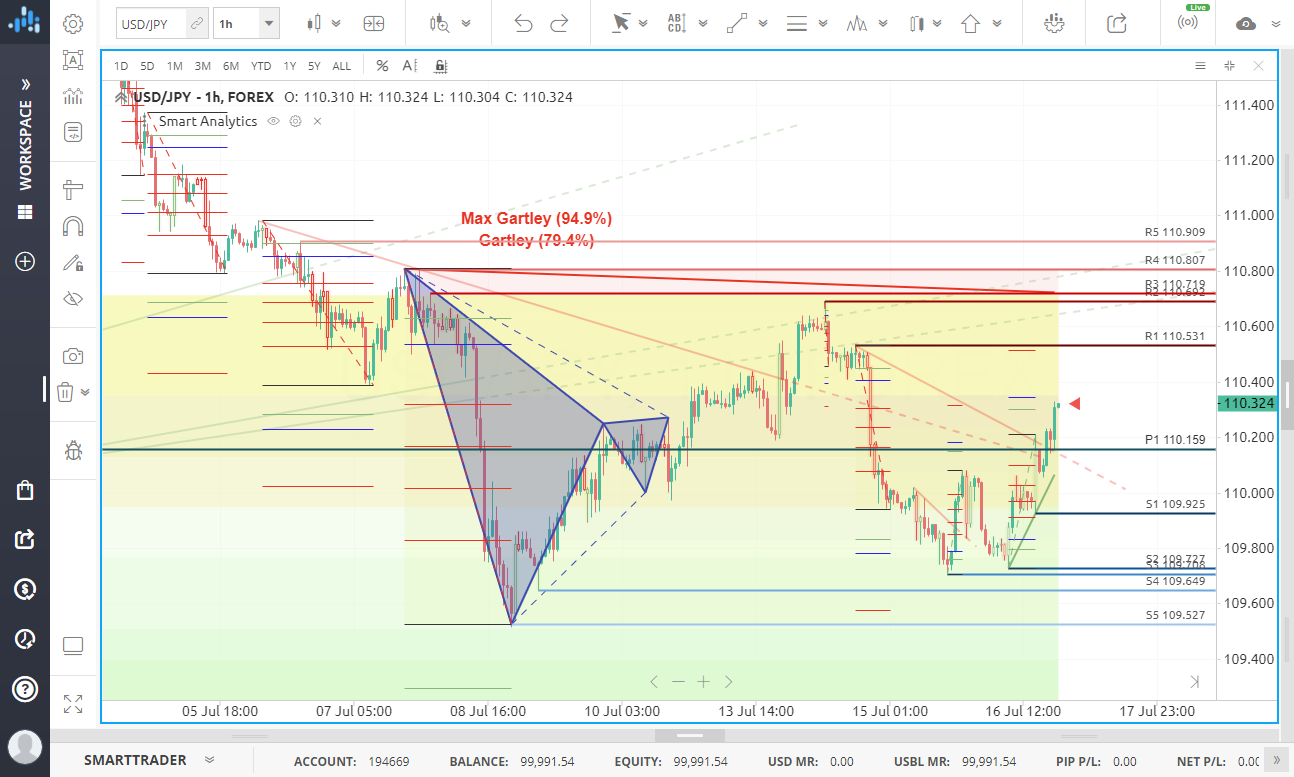Select the 1M time range
The height and width of the screenshot is (777, 1294).
(174, 66)
